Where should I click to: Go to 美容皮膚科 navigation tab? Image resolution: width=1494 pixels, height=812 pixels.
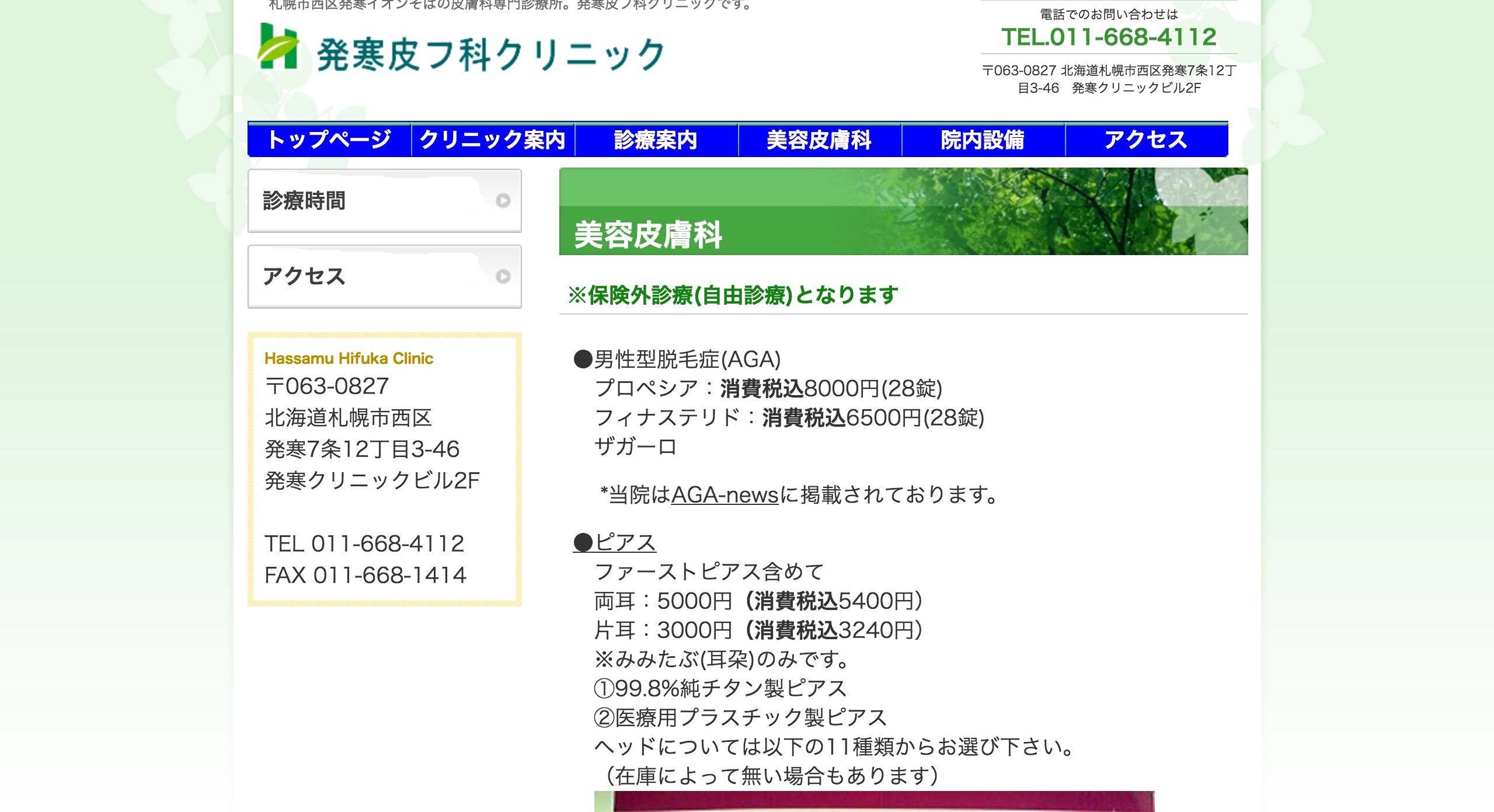(819, 140)
